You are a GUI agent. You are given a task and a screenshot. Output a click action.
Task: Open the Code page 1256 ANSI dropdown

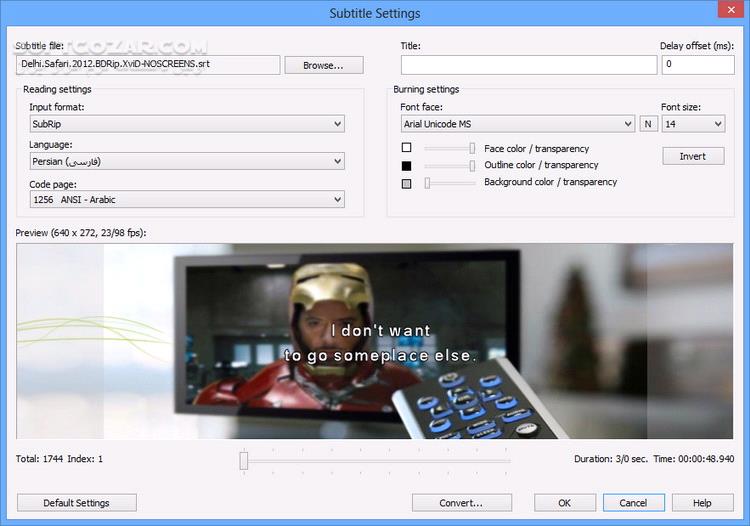click(x=187, y=199)
